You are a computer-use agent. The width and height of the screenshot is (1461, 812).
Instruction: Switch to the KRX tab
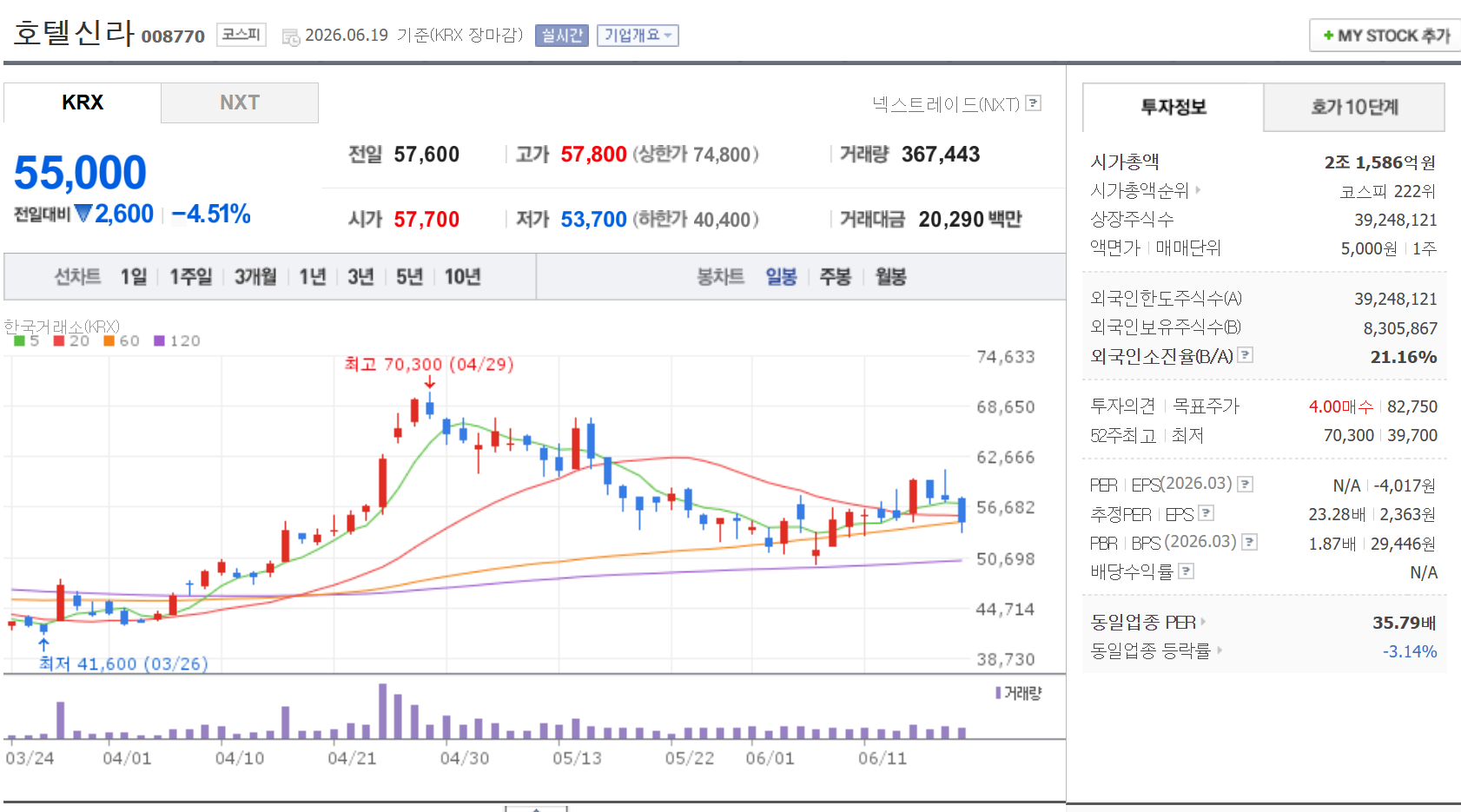83,102
